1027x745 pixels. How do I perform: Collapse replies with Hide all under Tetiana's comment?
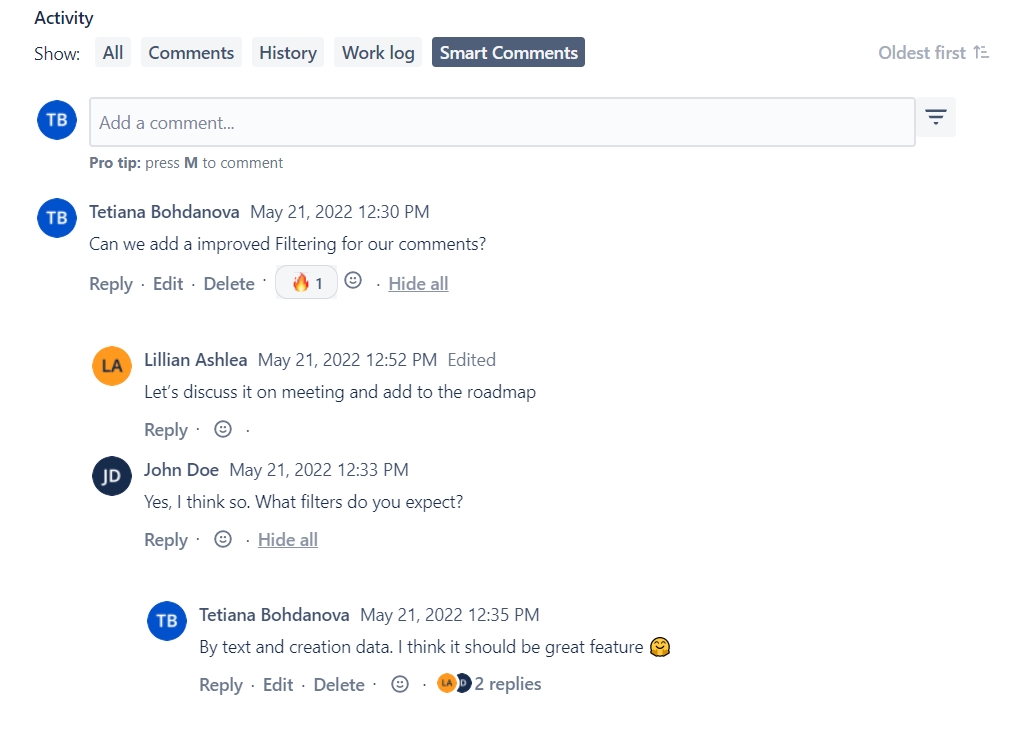(x=418, y=284)
